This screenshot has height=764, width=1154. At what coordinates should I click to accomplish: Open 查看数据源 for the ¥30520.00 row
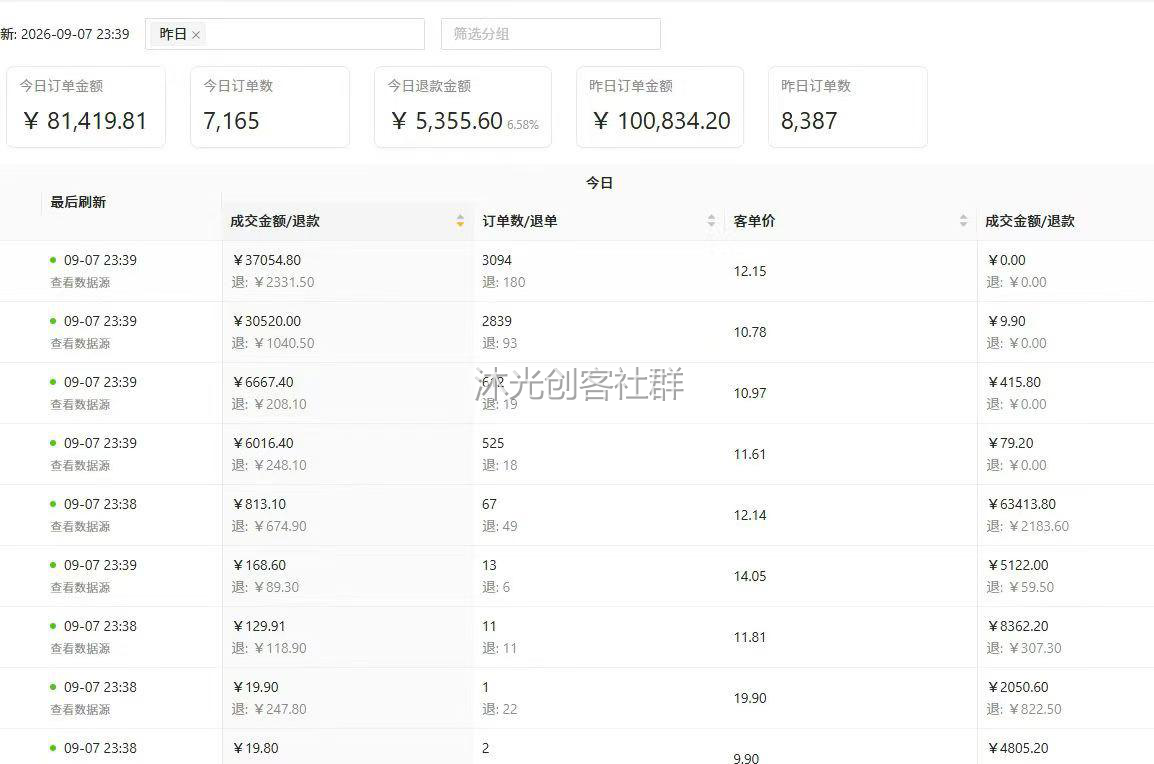pyautogui.click(x=80, y=344)
